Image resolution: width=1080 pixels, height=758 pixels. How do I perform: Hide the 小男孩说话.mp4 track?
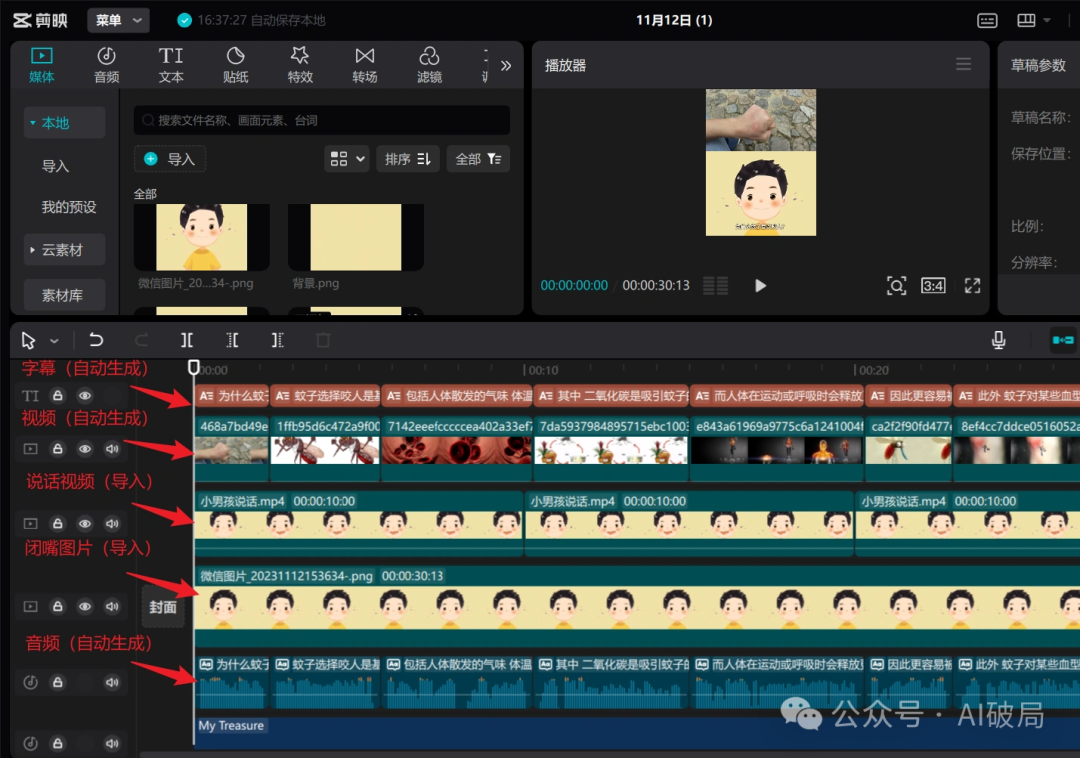click(x=85, y=523)
